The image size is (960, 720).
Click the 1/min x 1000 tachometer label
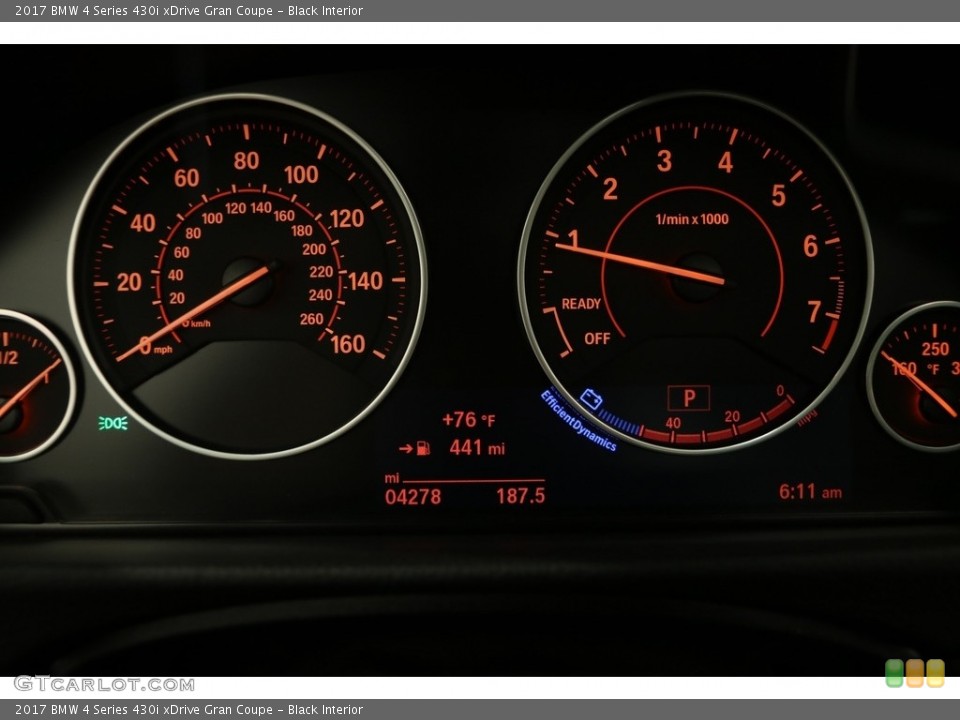pyautogui.click(x=692, y=219)
